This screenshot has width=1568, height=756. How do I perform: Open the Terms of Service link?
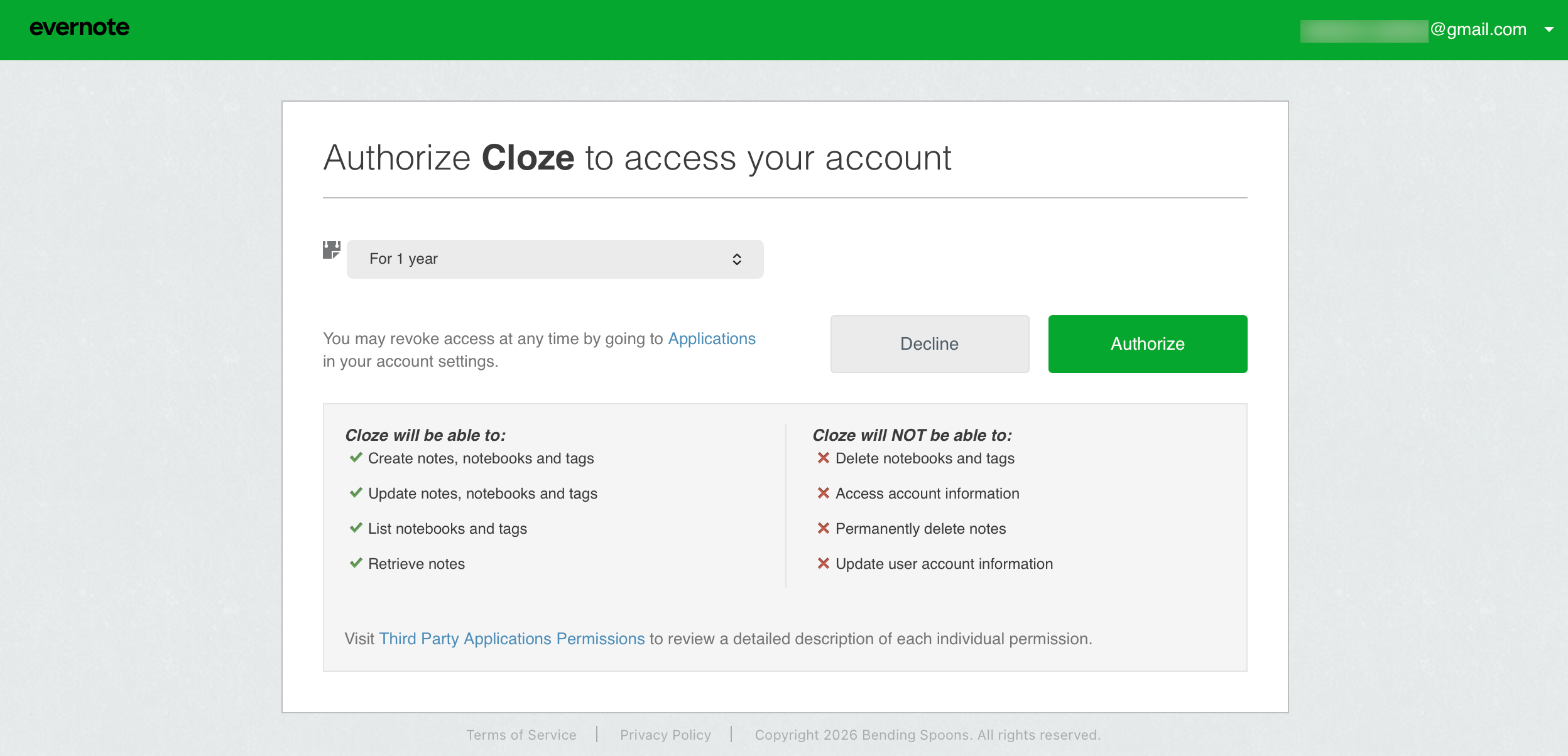point(521,735)
